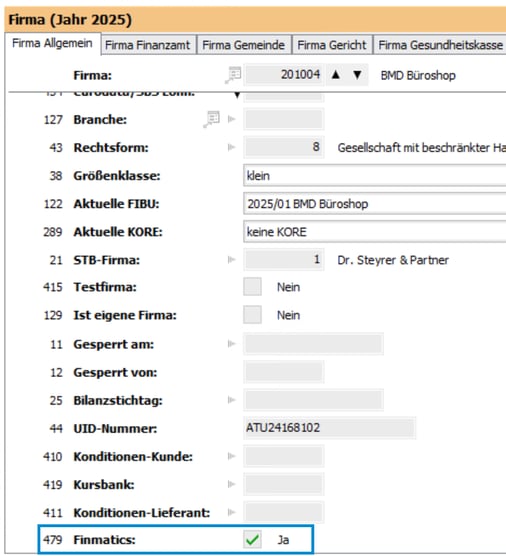The image size is (506, 556).
Task: Tick the Ist eigene Firma checkbox
Action: (252, 315)
